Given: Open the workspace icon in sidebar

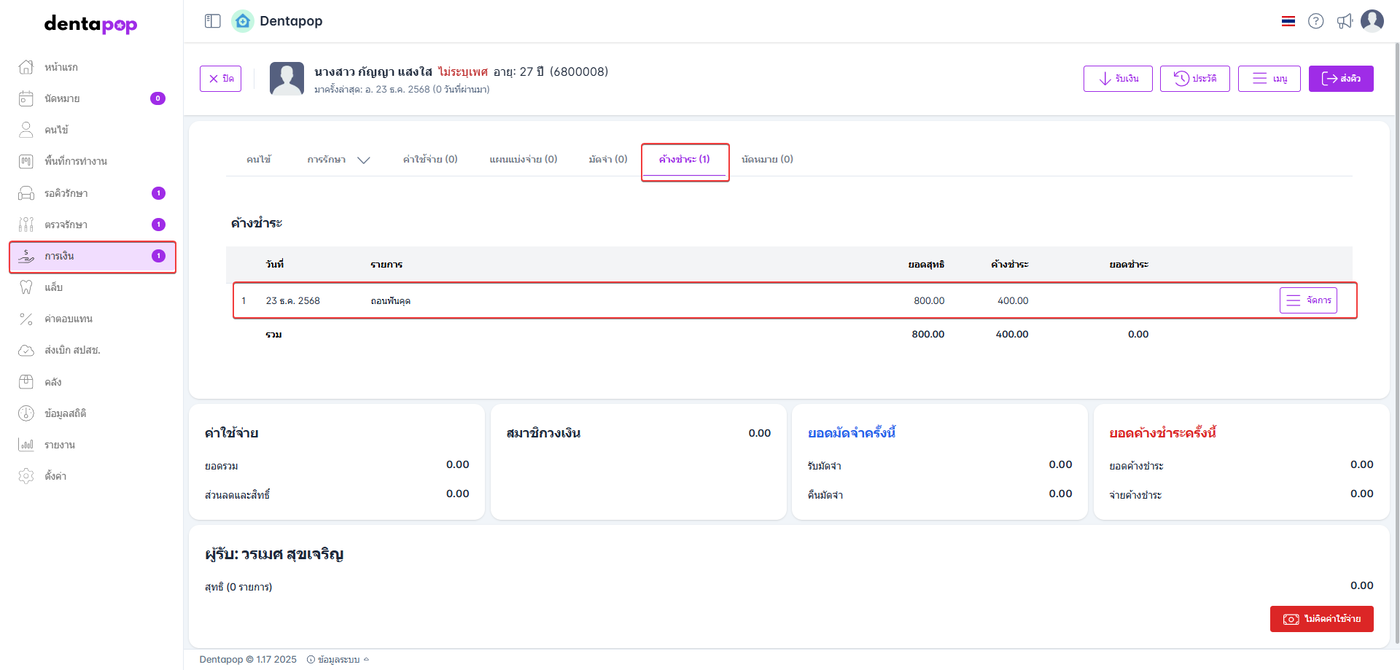Looking at the screenshot, I should coord(27,161).
